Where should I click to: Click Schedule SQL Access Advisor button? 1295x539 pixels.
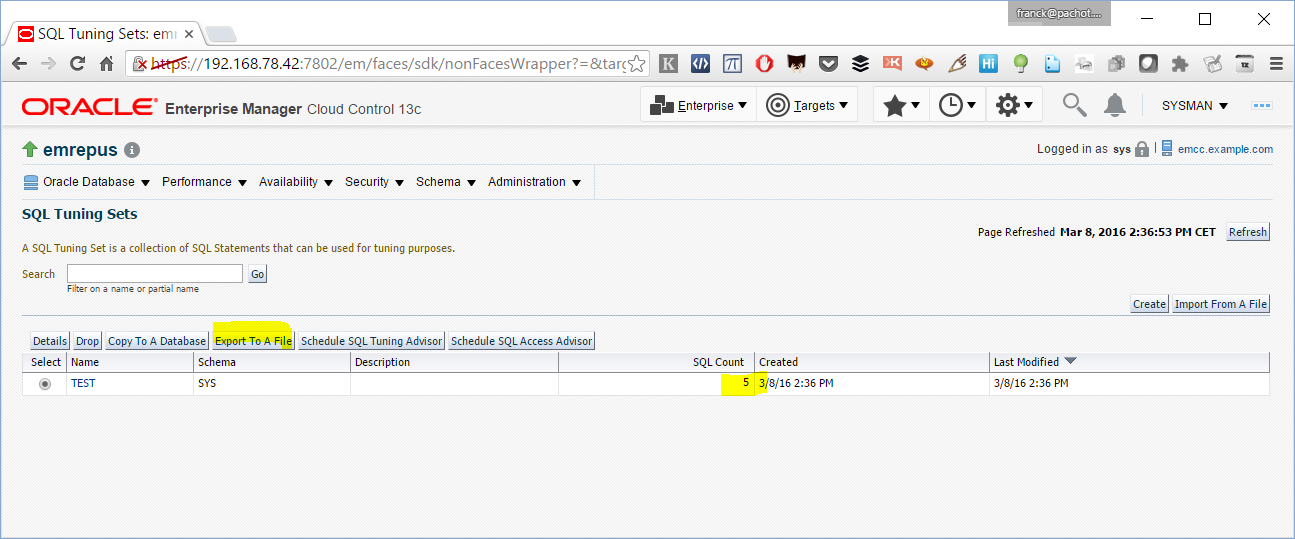522,341
